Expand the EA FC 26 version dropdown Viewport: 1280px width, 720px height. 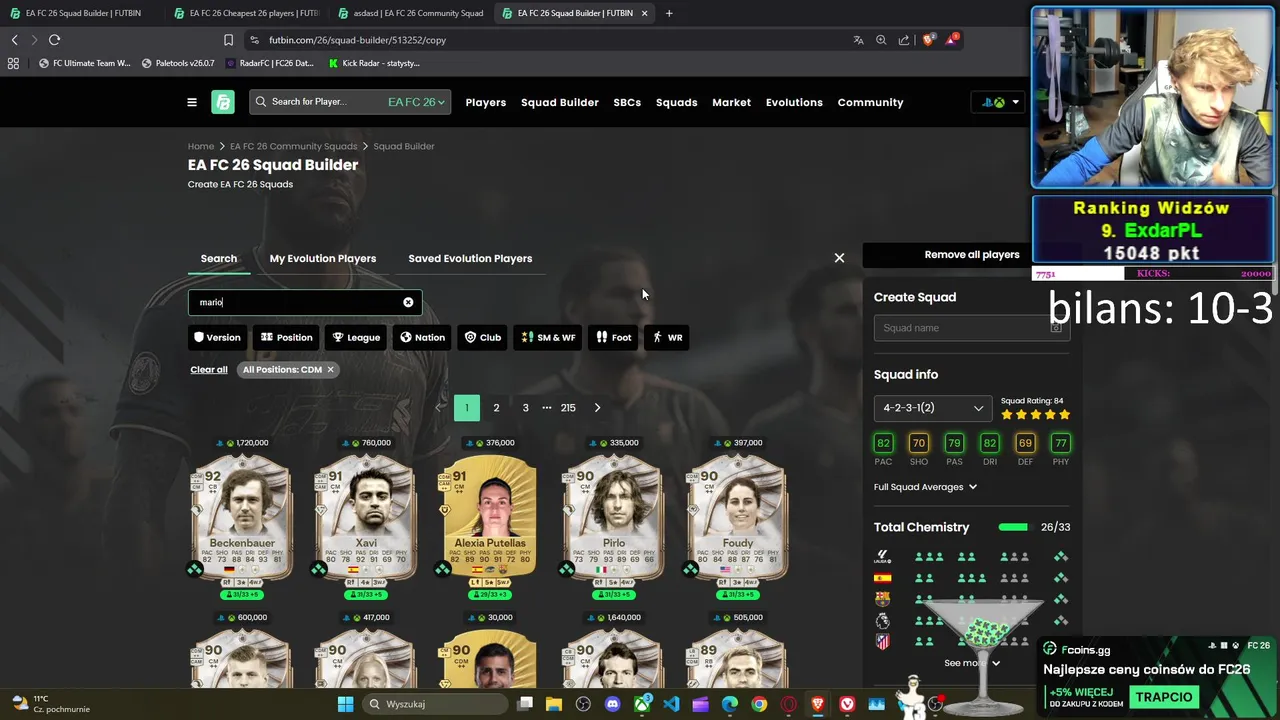click(416, 102)
